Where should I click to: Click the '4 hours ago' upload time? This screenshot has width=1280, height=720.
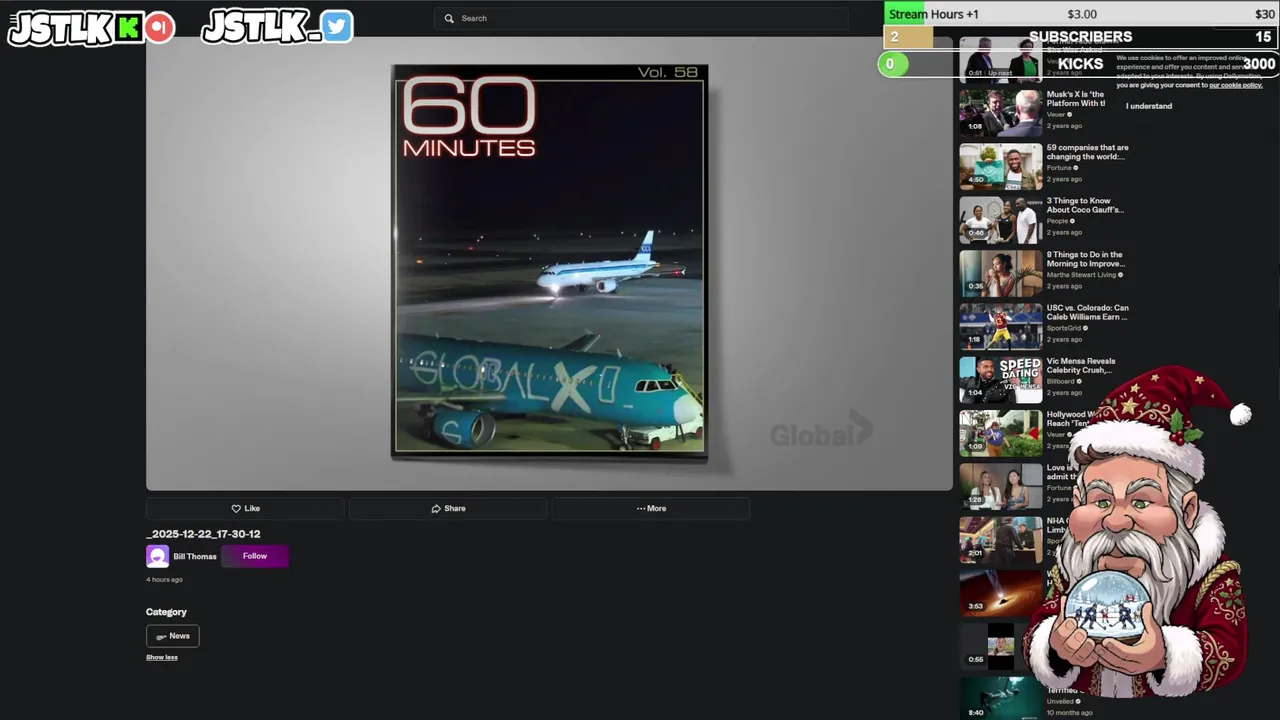[x=164, y=580]
